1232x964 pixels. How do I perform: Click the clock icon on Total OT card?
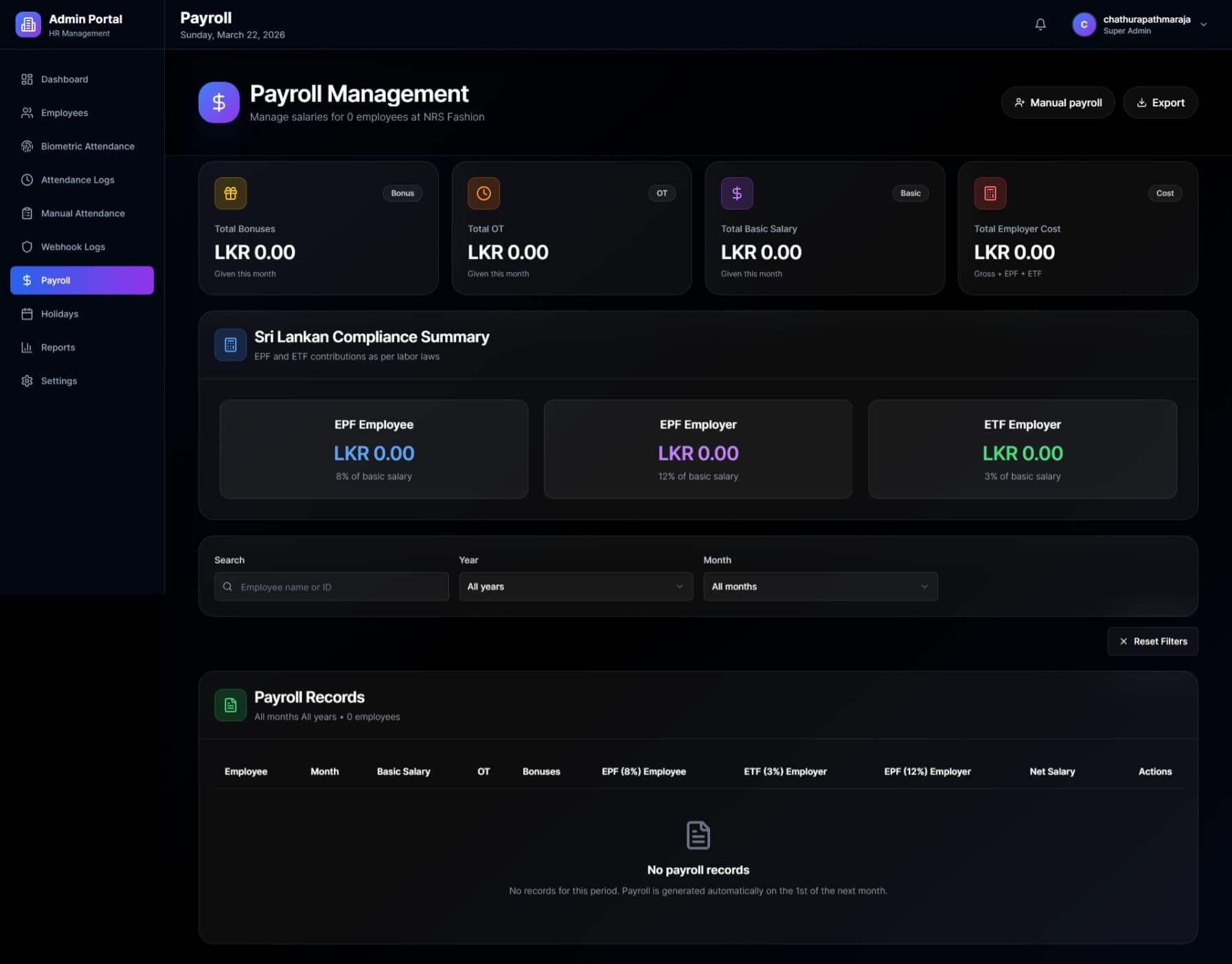[x=483, y=193]
